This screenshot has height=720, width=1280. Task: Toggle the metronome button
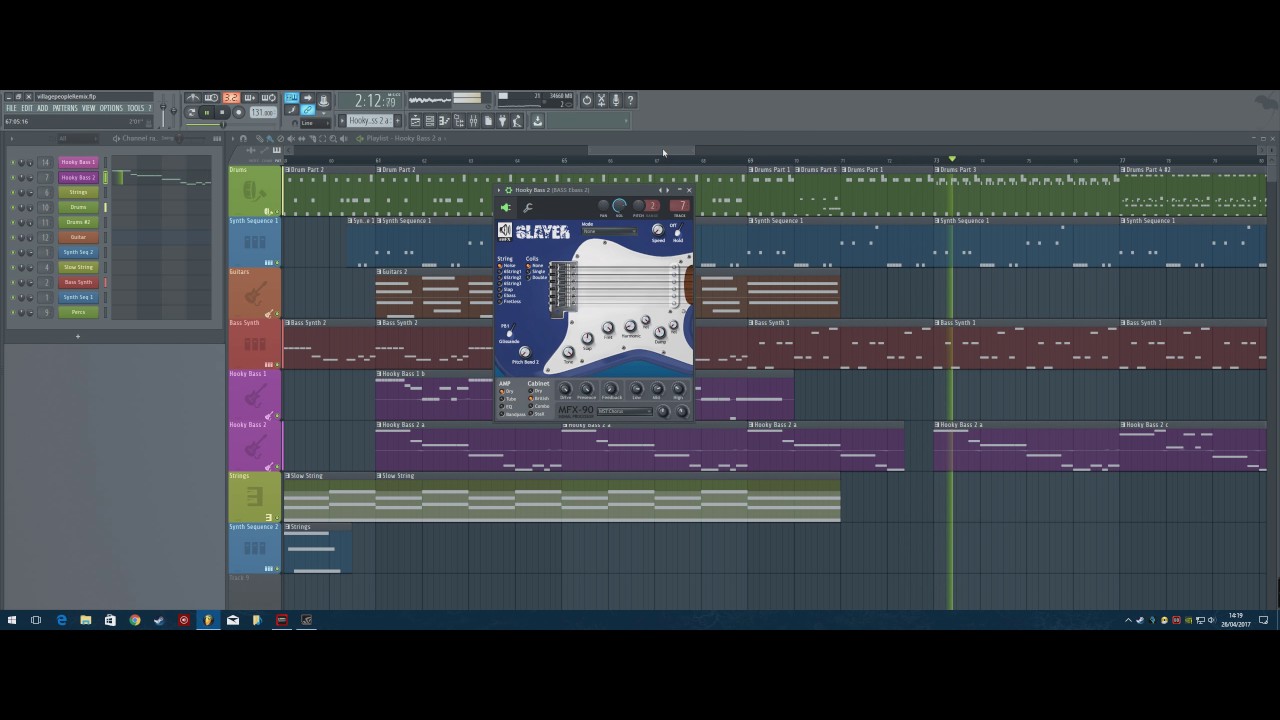pyautogui.click(x=194, y=98)
